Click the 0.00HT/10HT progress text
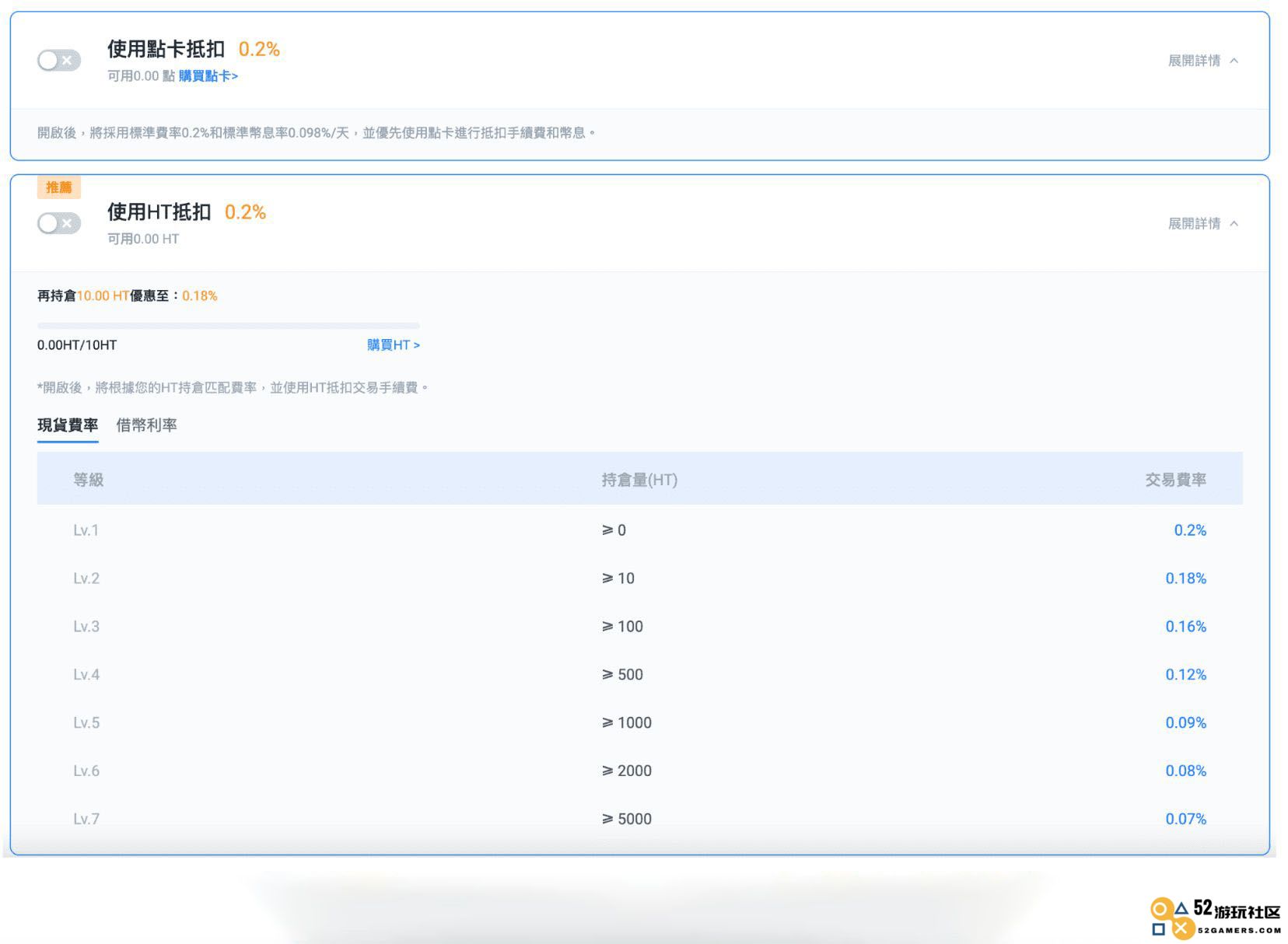Viewport: 1288px width, 944px height. click(x=77, y=345)
